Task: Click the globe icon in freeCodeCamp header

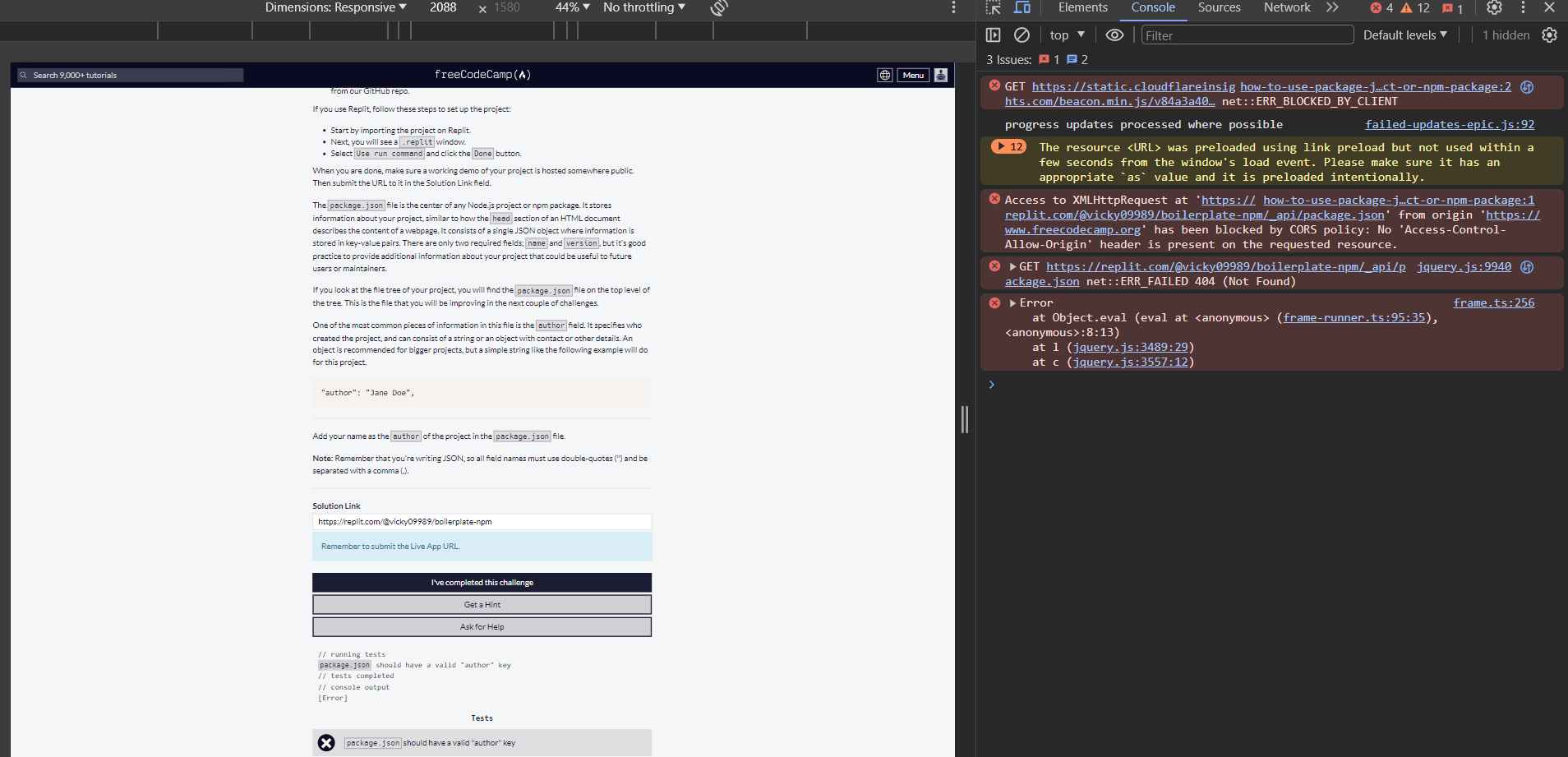Action: coord(885,75)
